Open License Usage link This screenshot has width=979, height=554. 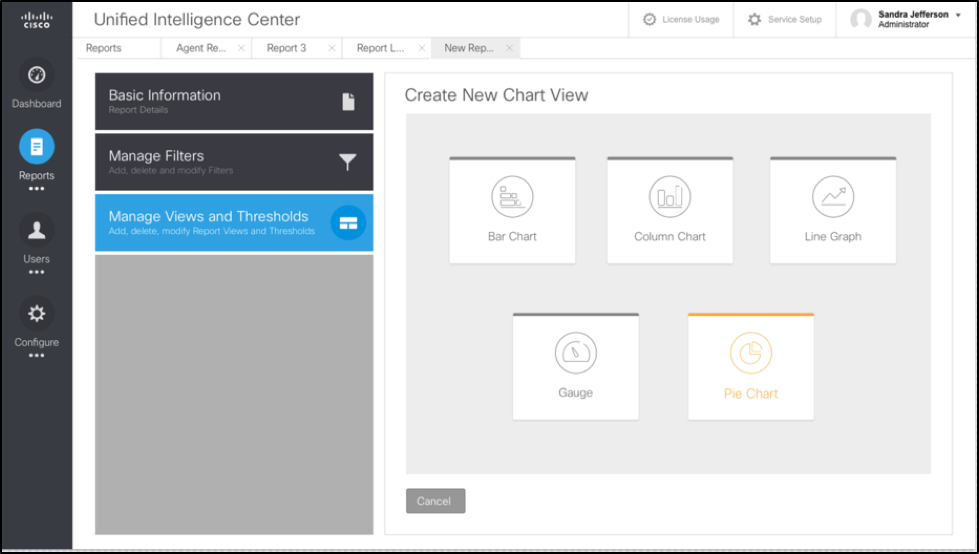[691, 19]
